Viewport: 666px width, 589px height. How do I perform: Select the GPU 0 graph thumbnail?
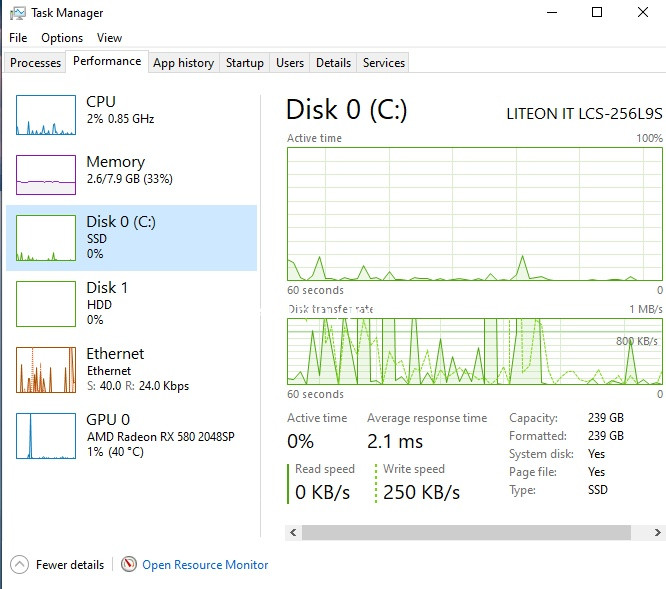coord(46,436)
